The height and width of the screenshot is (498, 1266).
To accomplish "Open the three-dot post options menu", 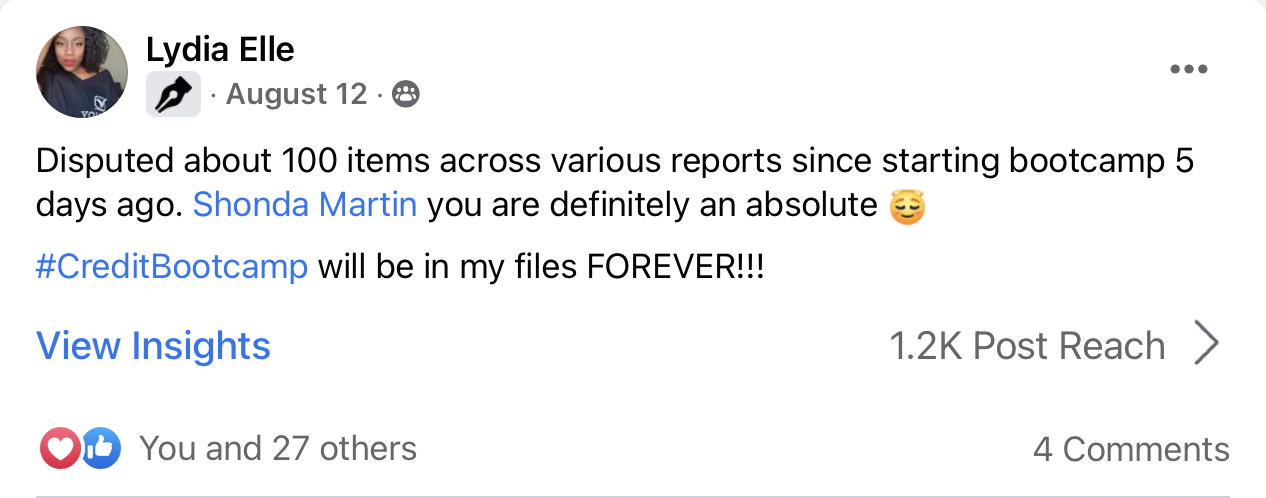I will (x=1188, y=70).
